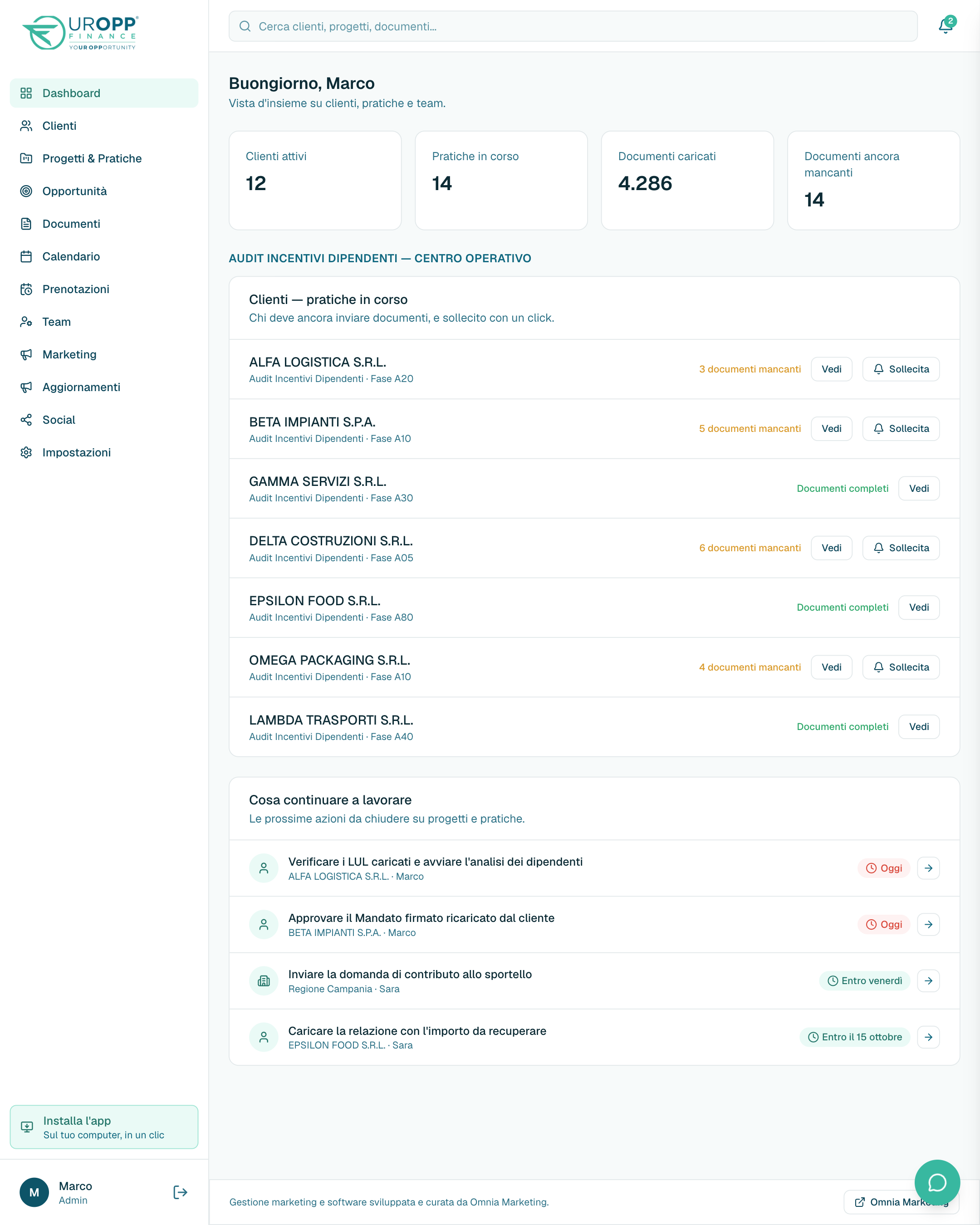Click Vedi for LAMBDA TRASPORTI S.R.L.
Screen dimensions: 980x1225
coord(919,727)
